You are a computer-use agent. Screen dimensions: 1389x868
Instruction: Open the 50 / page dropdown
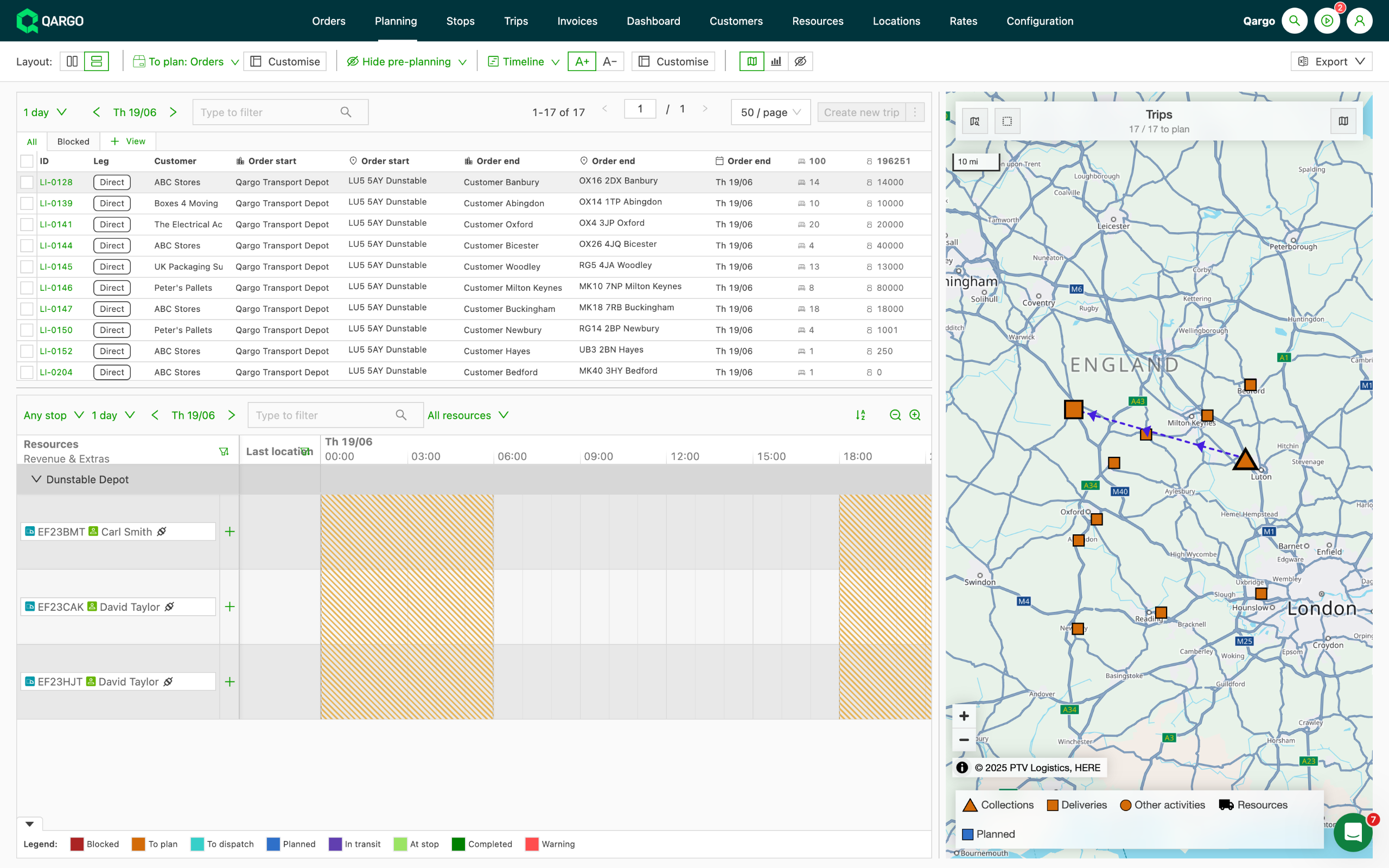770,112
